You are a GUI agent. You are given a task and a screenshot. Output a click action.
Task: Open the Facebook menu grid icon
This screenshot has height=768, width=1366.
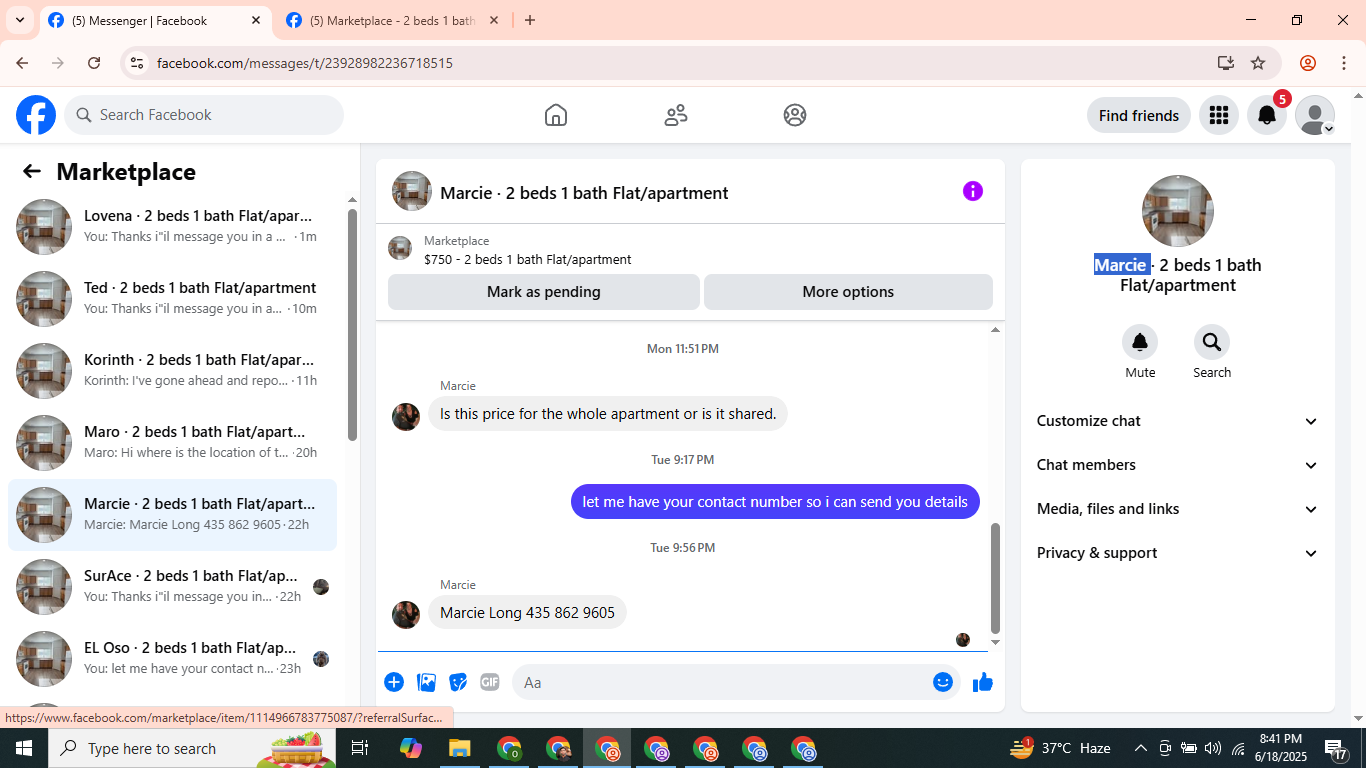(1218, 115)
